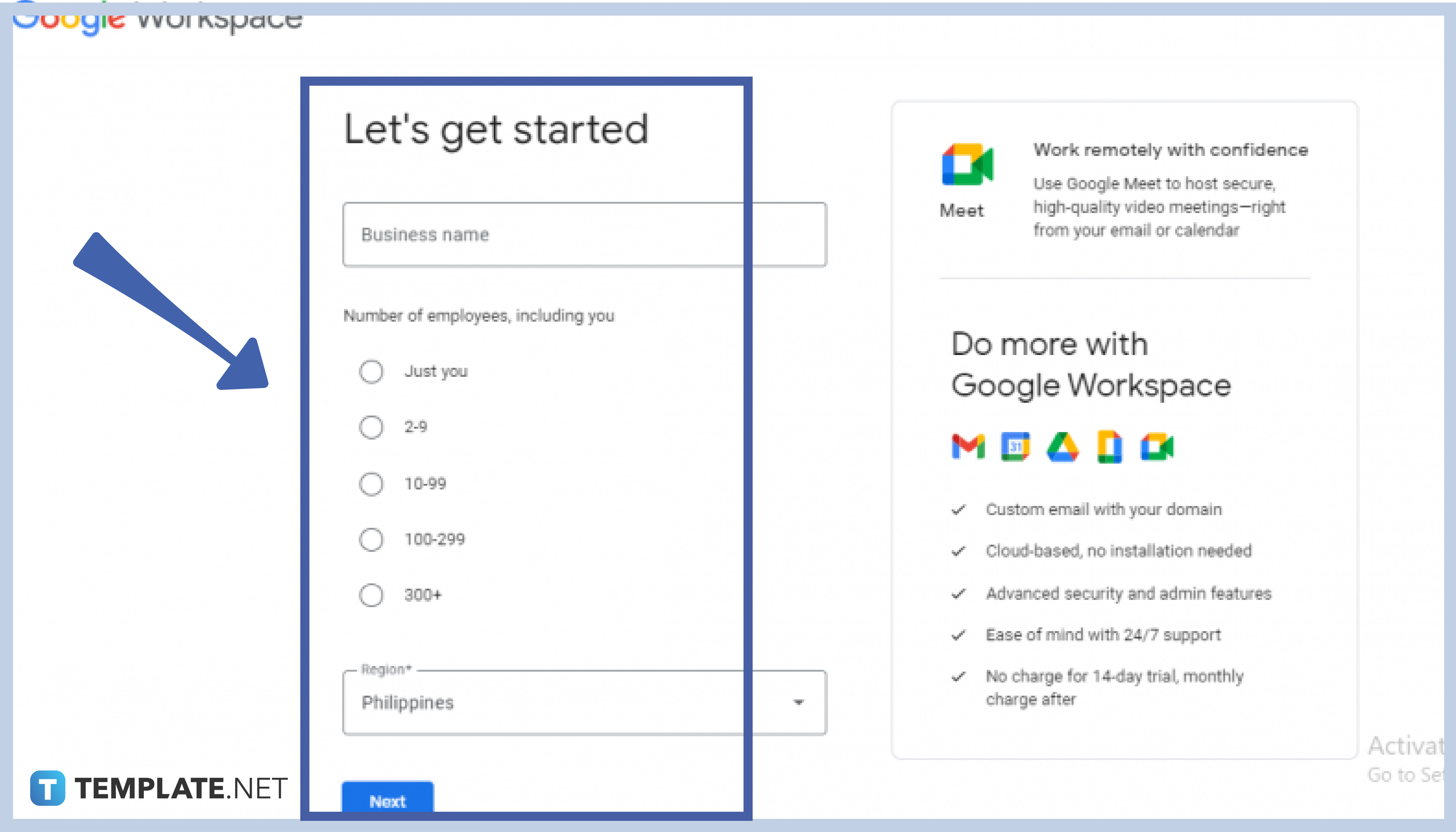
Task: Select the Just you radio button
Action: [x=372, y=372]
